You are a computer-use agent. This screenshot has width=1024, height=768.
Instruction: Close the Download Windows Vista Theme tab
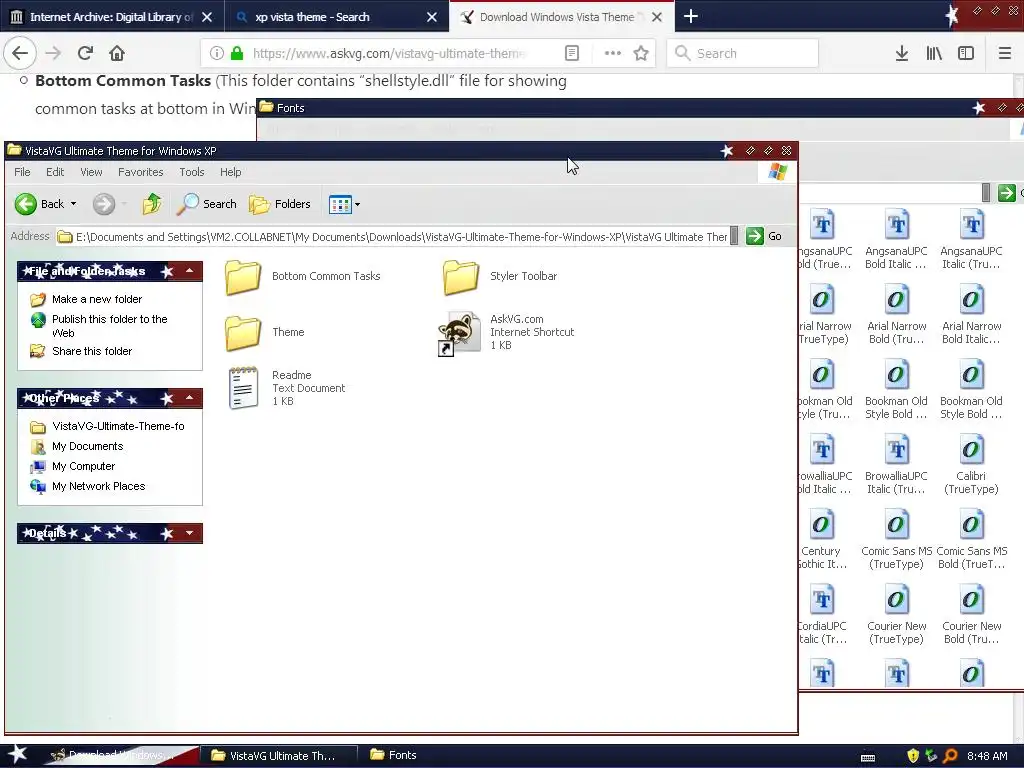[x=658, y=17]
